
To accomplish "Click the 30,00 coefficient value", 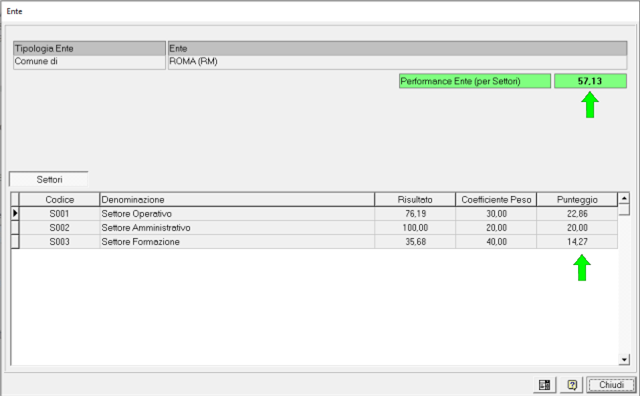I will (496, 214).
